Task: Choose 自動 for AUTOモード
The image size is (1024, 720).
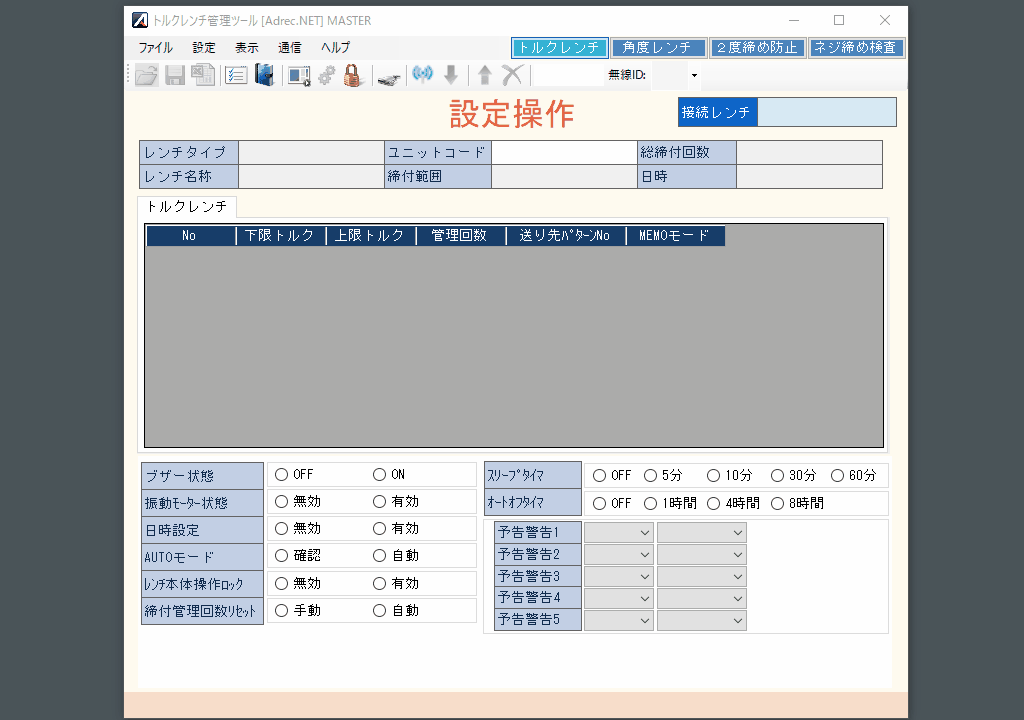Action: click(379, 555)
